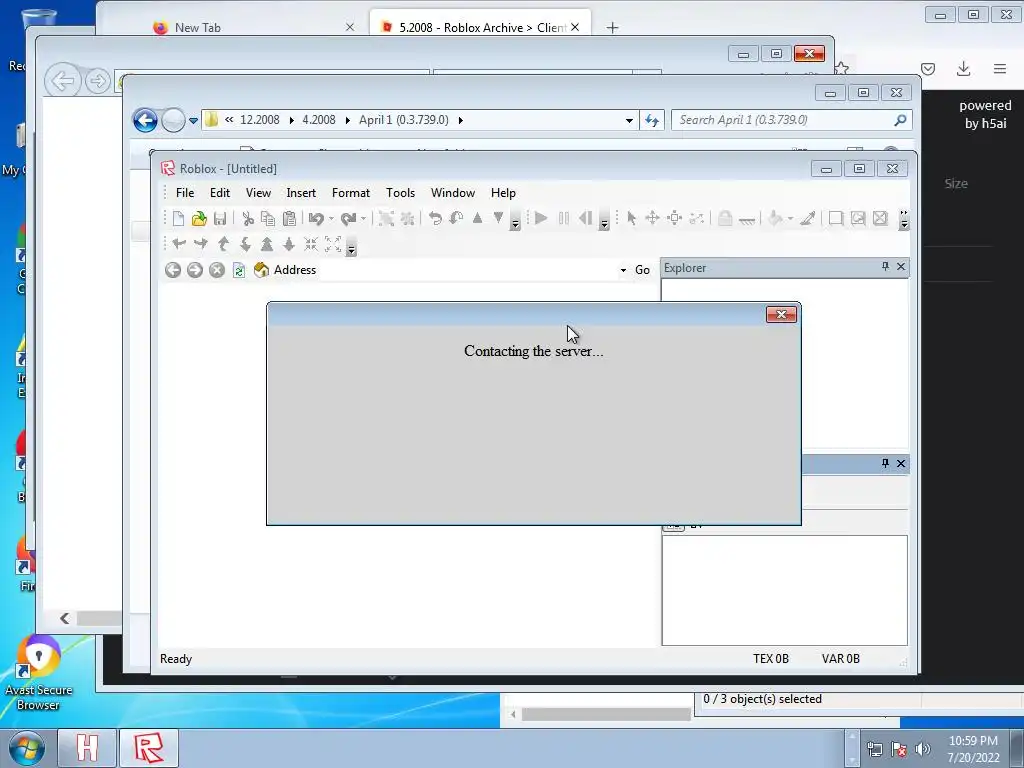Click the Go button
The width and height of the screenshot is (1024, 768).
(642, 270)
